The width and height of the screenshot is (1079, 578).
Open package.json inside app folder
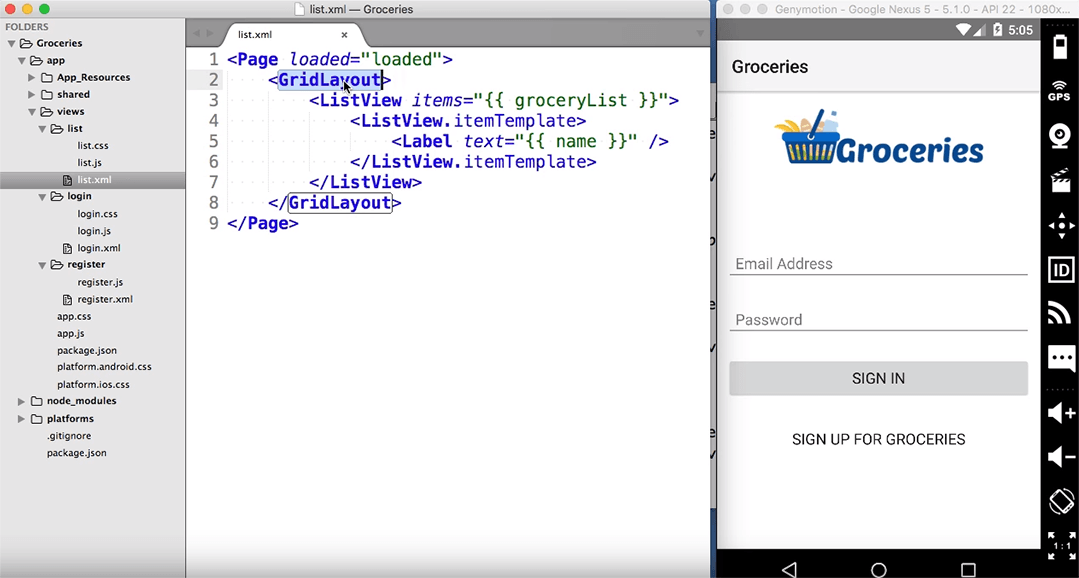(x=87, y=350)
